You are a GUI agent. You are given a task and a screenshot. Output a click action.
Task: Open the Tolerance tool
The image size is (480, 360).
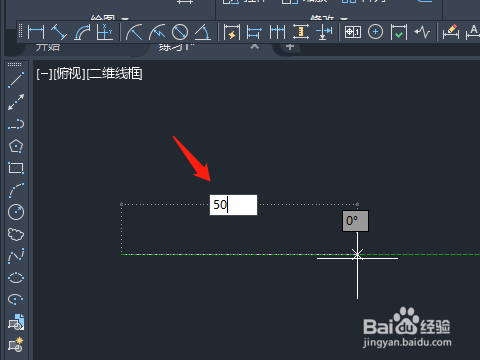click(x=353, y=32)
